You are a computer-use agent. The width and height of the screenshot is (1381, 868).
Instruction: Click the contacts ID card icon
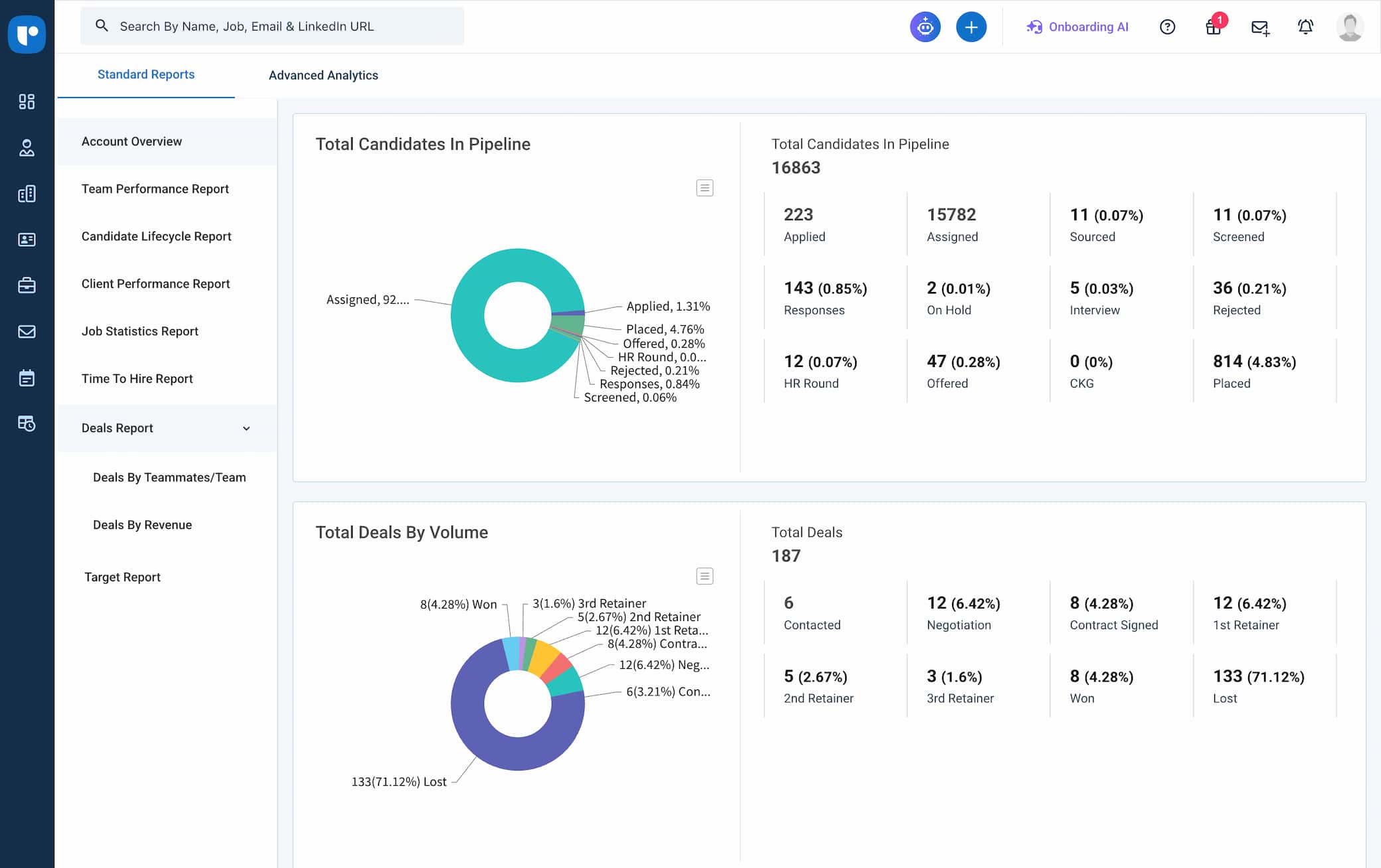point(27,240)
